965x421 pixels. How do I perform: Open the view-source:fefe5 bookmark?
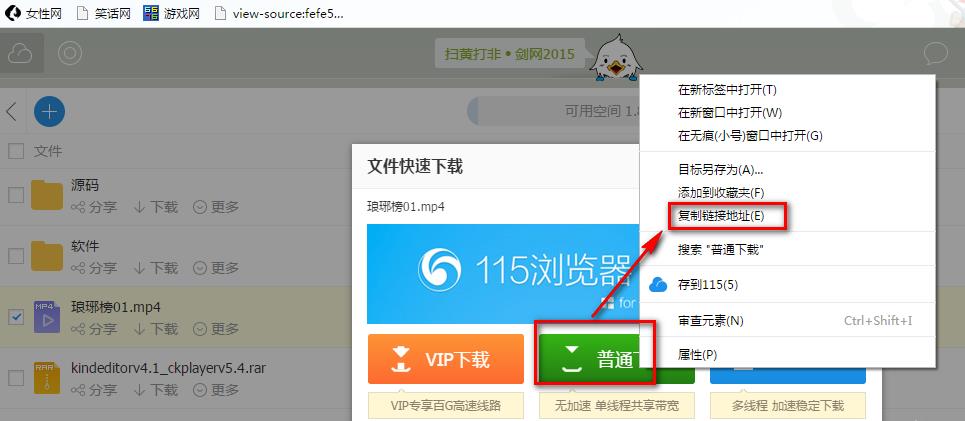[279, 14]
